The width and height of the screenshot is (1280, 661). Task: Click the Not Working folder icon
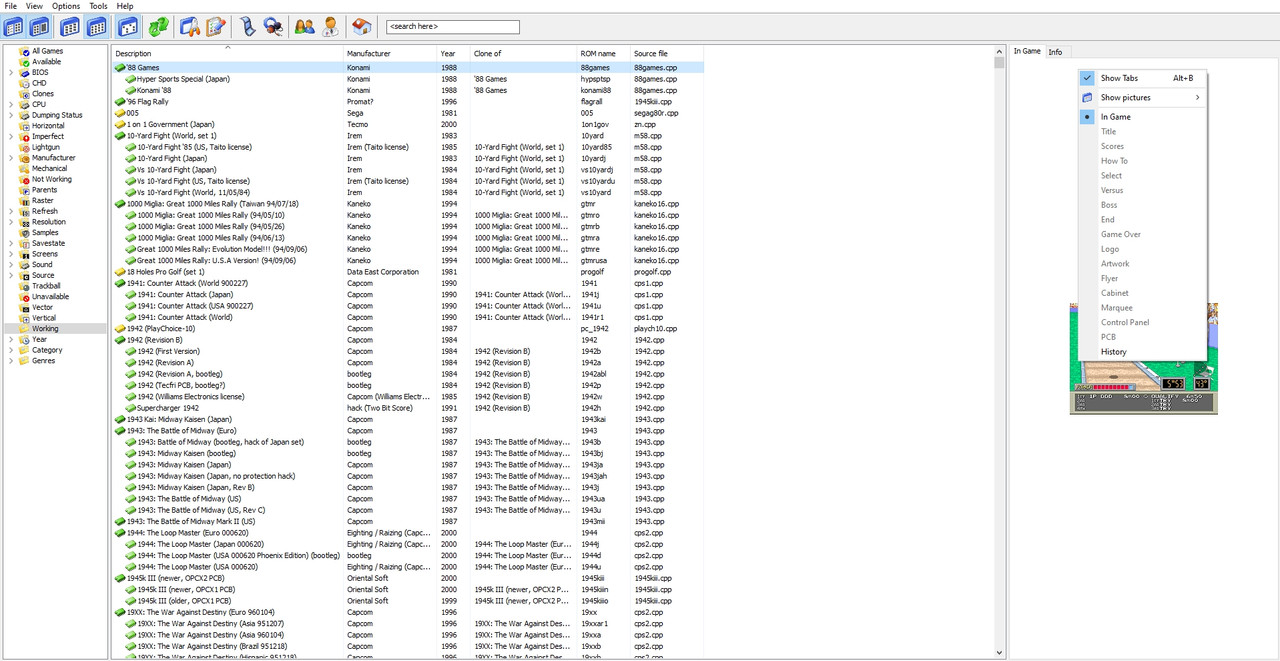pyautogui.click(x=24, y=179)
